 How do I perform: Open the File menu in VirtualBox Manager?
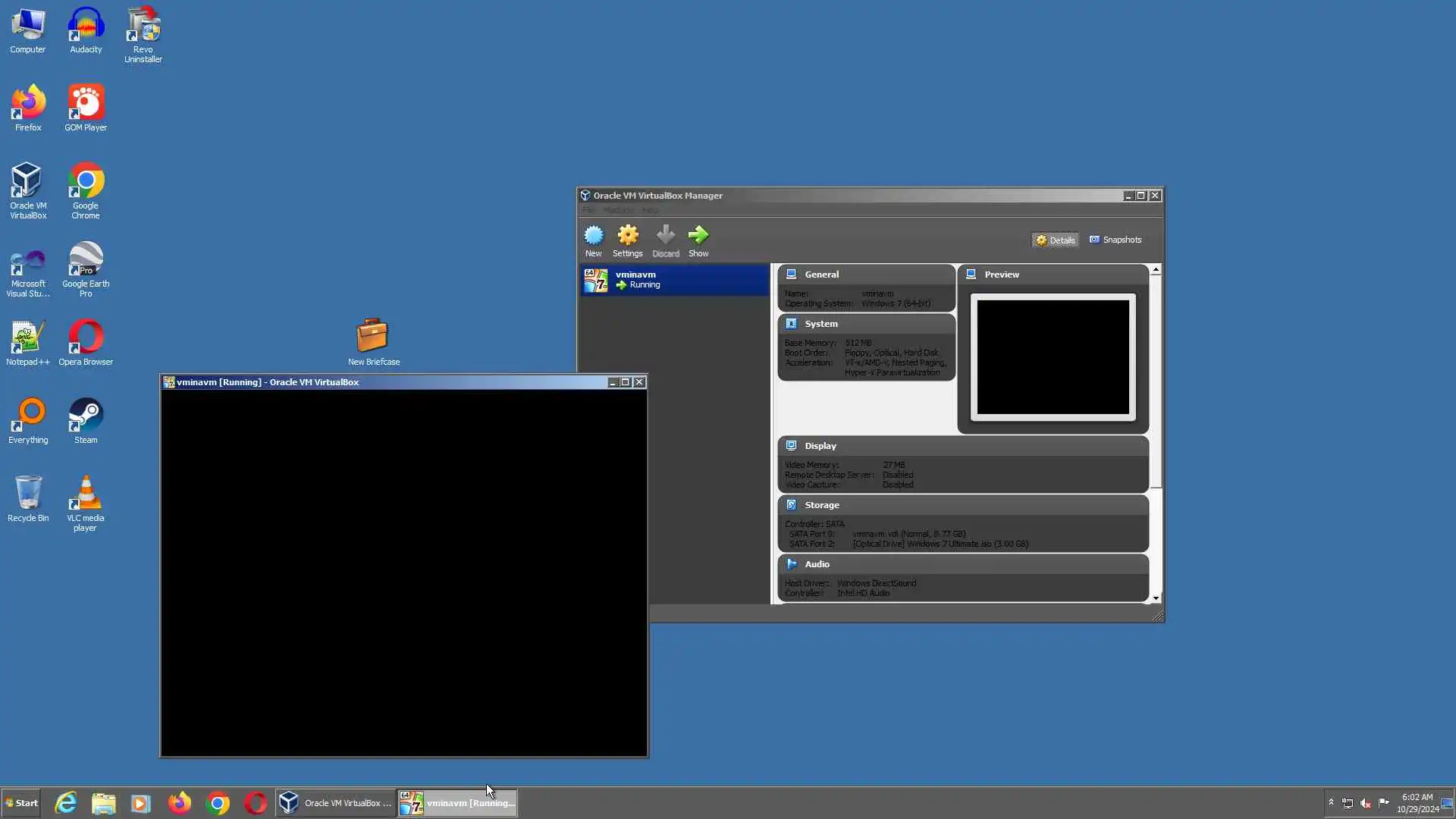point(588,210)
